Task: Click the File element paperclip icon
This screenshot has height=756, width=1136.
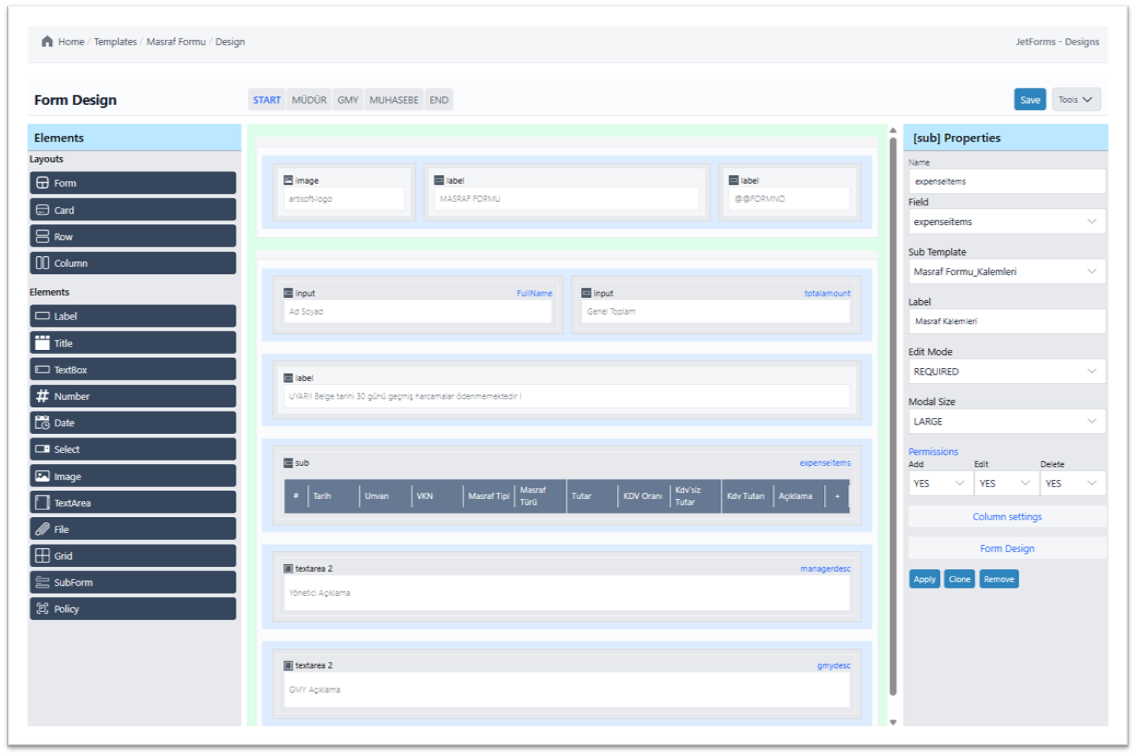Action: (x=42, y=529)
